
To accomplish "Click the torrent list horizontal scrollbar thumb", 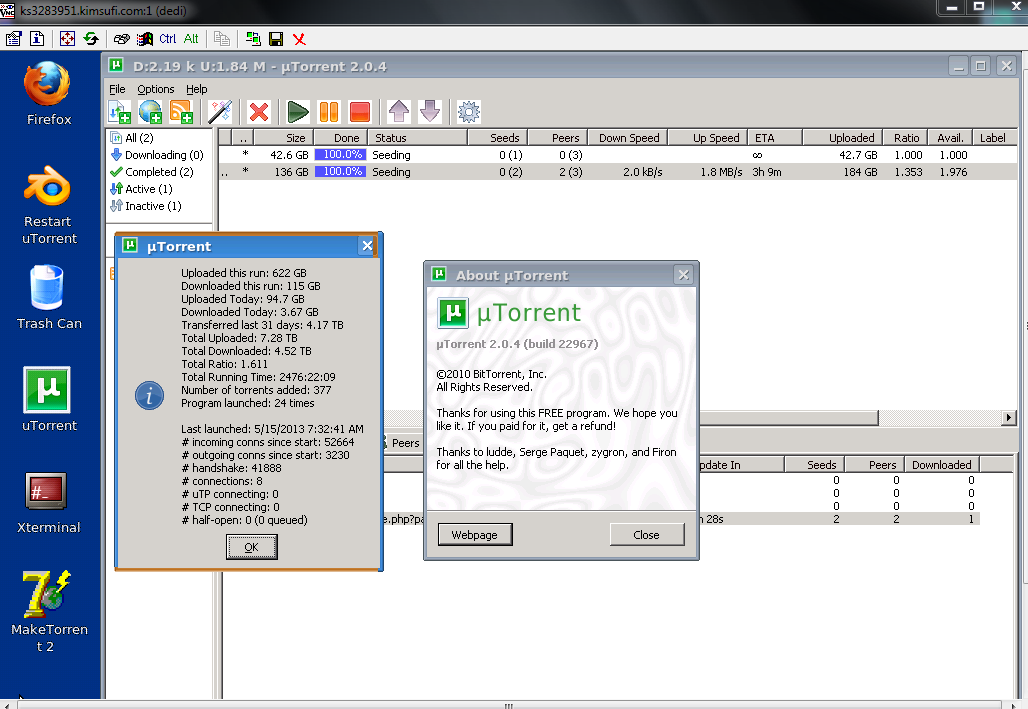I will pos(789,418).
